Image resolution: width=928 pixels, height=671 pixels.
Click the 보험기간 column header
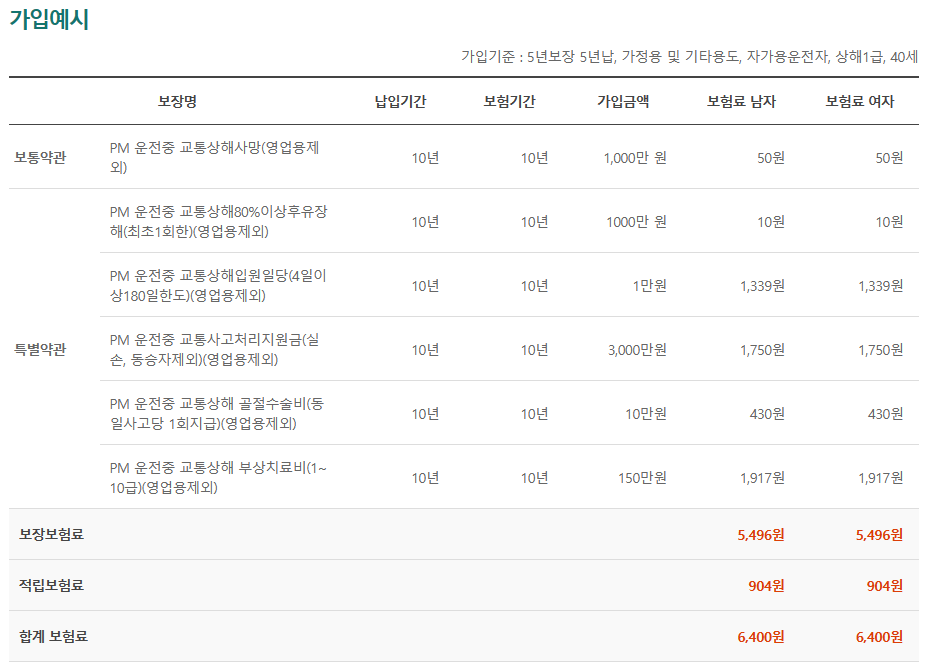click(x=509, y=101)
